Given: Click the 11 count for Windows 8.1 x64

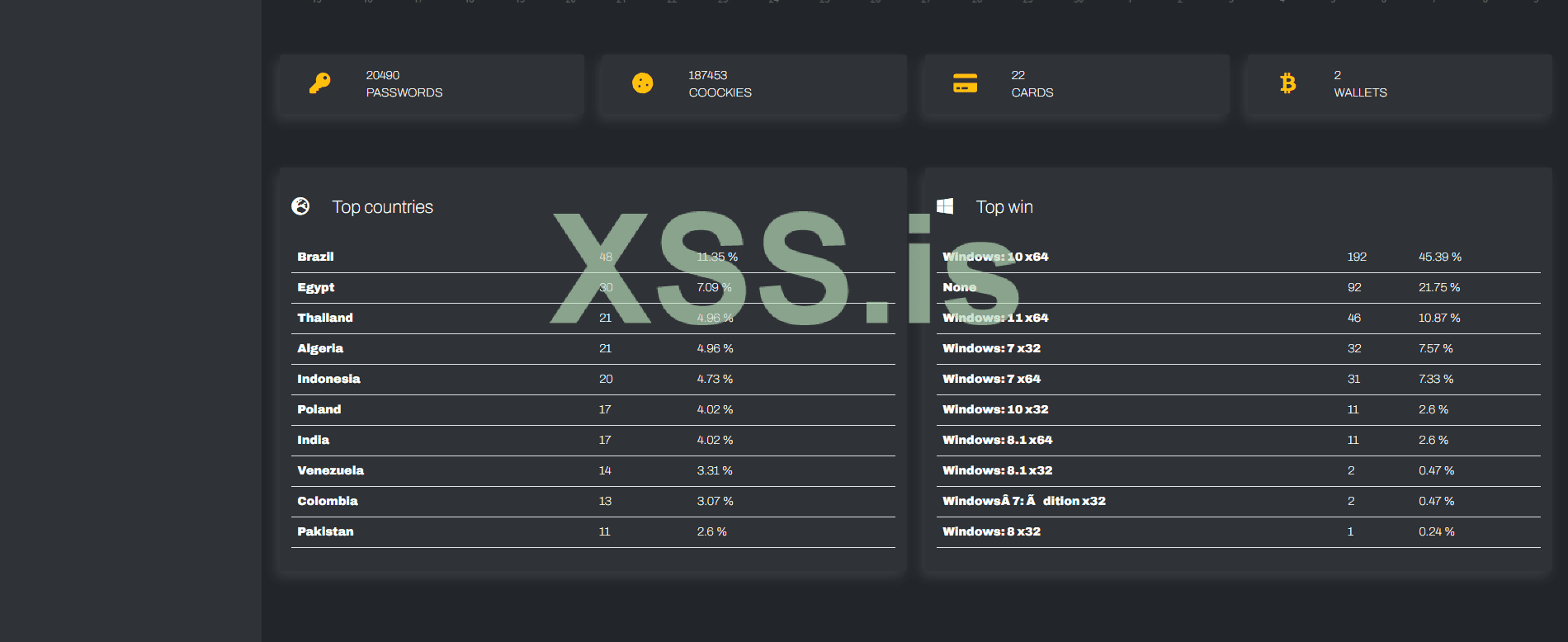Looking at the screenshot, I should (x=1353, y=440).
